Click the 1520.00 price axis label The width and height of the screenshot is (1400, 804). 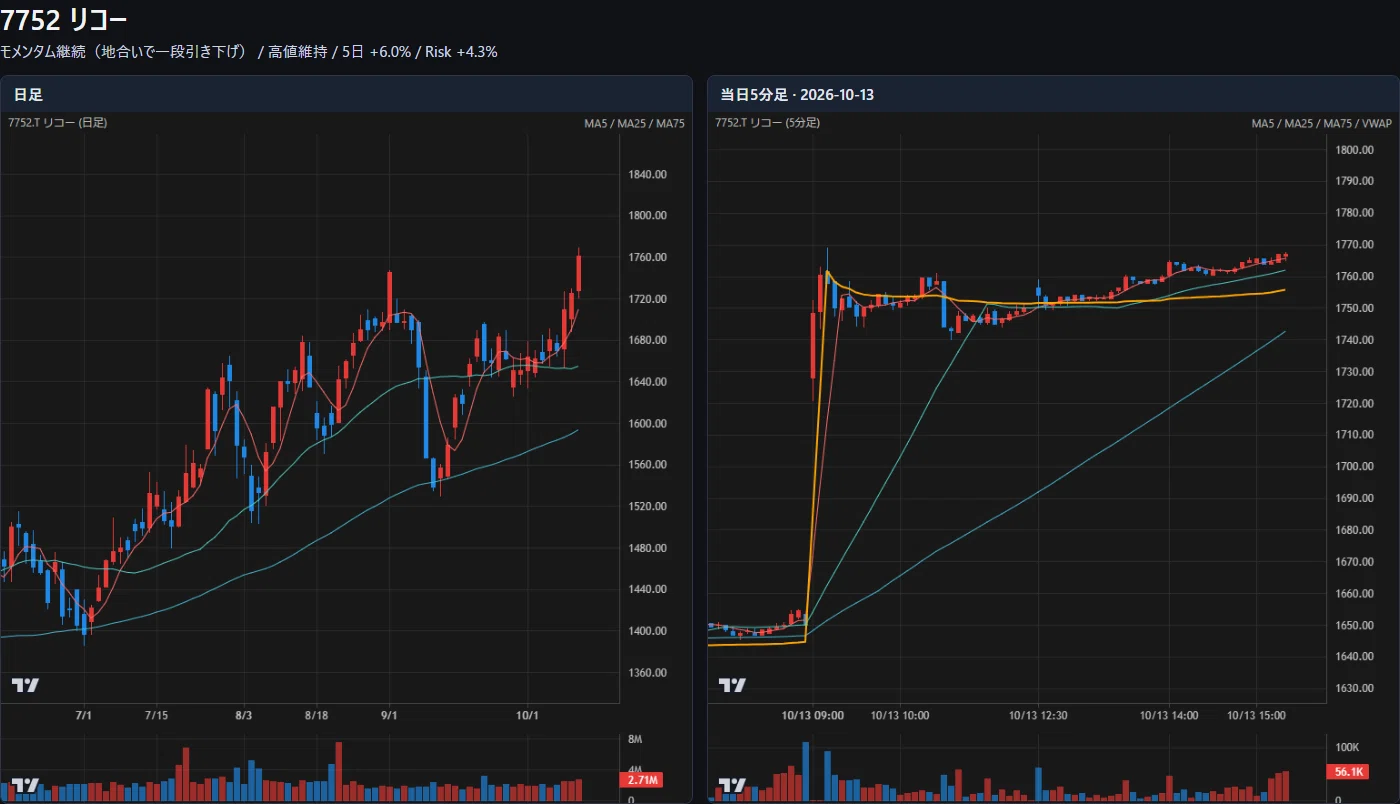648,507
